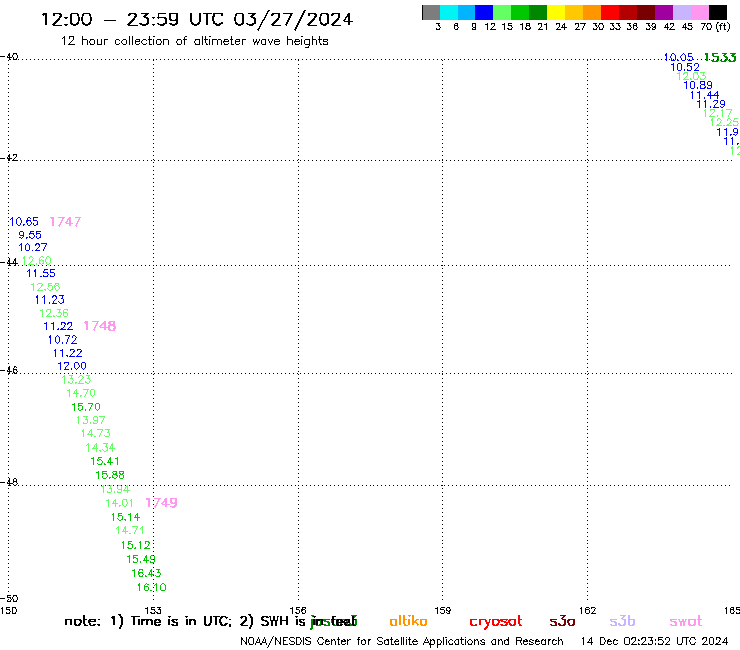Click the red swatch in the color legend
The height and width of the screenshot is (650, 740).
(x=610, y=12)
